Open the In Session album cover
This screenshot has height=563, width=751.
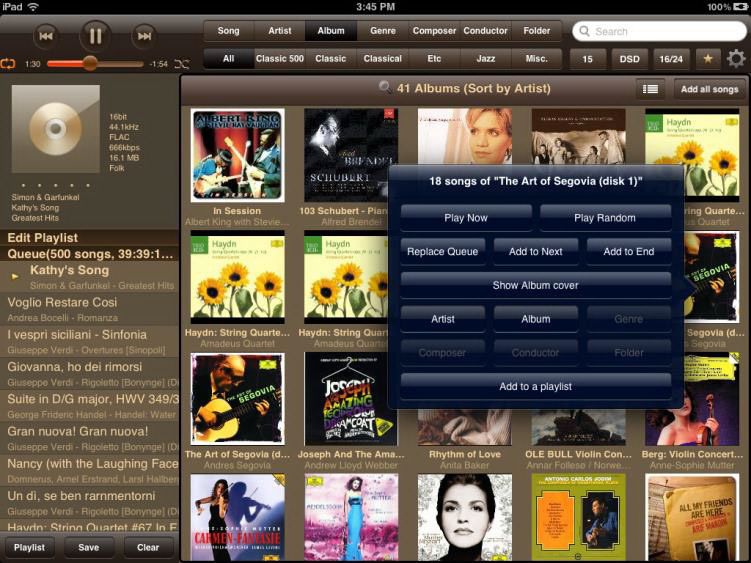(x=237, y=155)
